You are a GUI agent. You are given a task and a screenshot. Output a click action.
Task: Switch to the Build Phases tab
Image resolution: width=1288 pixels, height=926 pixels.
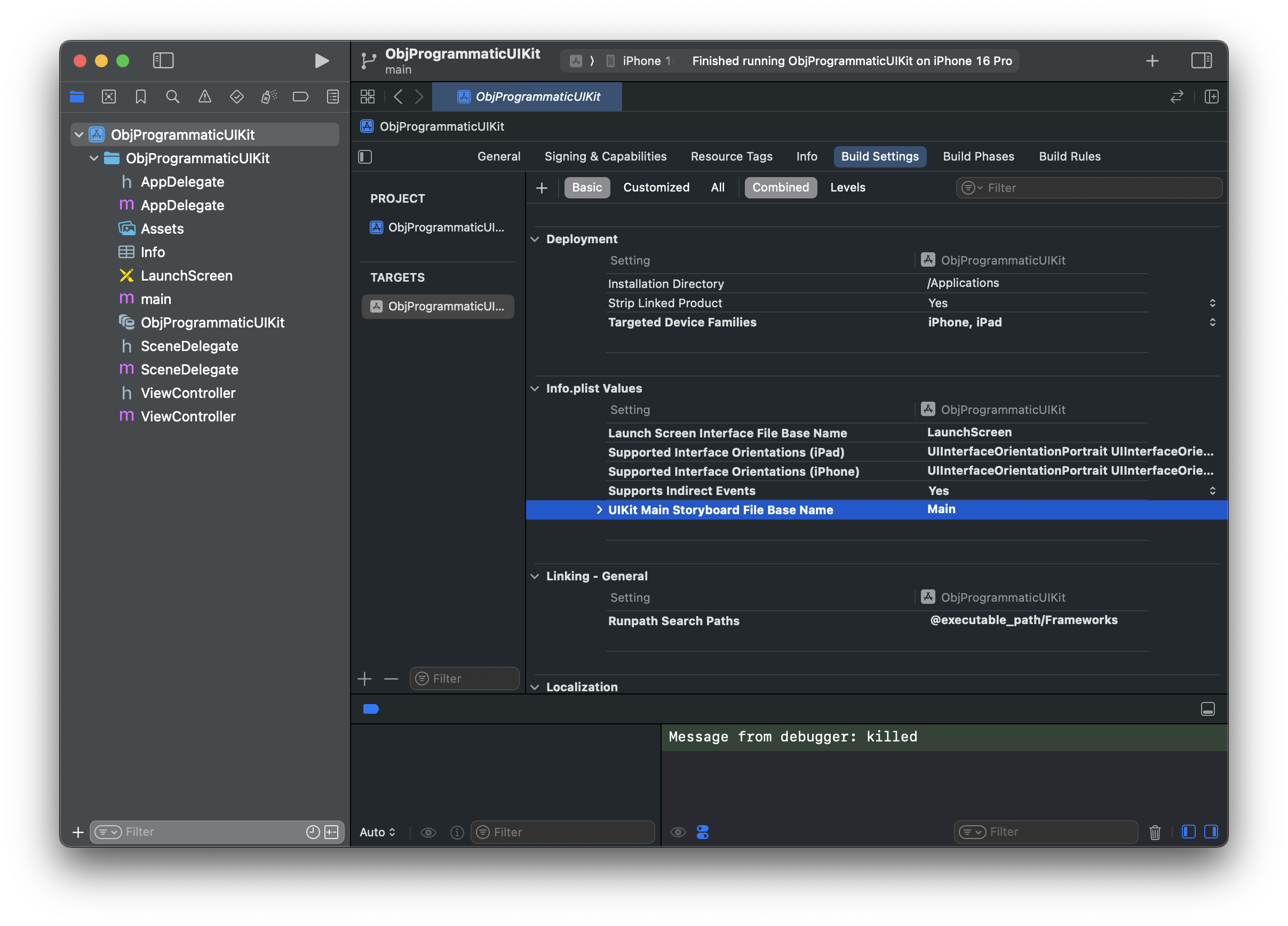click(x=978, y=157)
